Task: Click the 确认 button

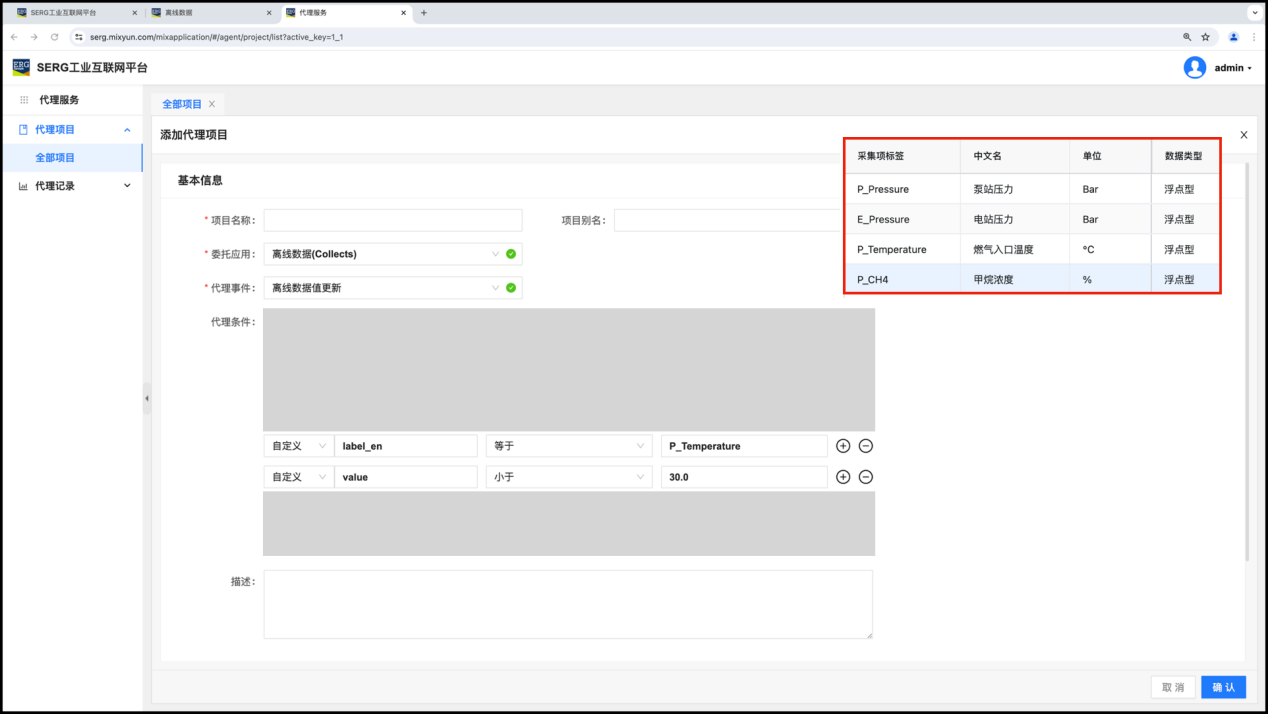Action: point(1223,687)
